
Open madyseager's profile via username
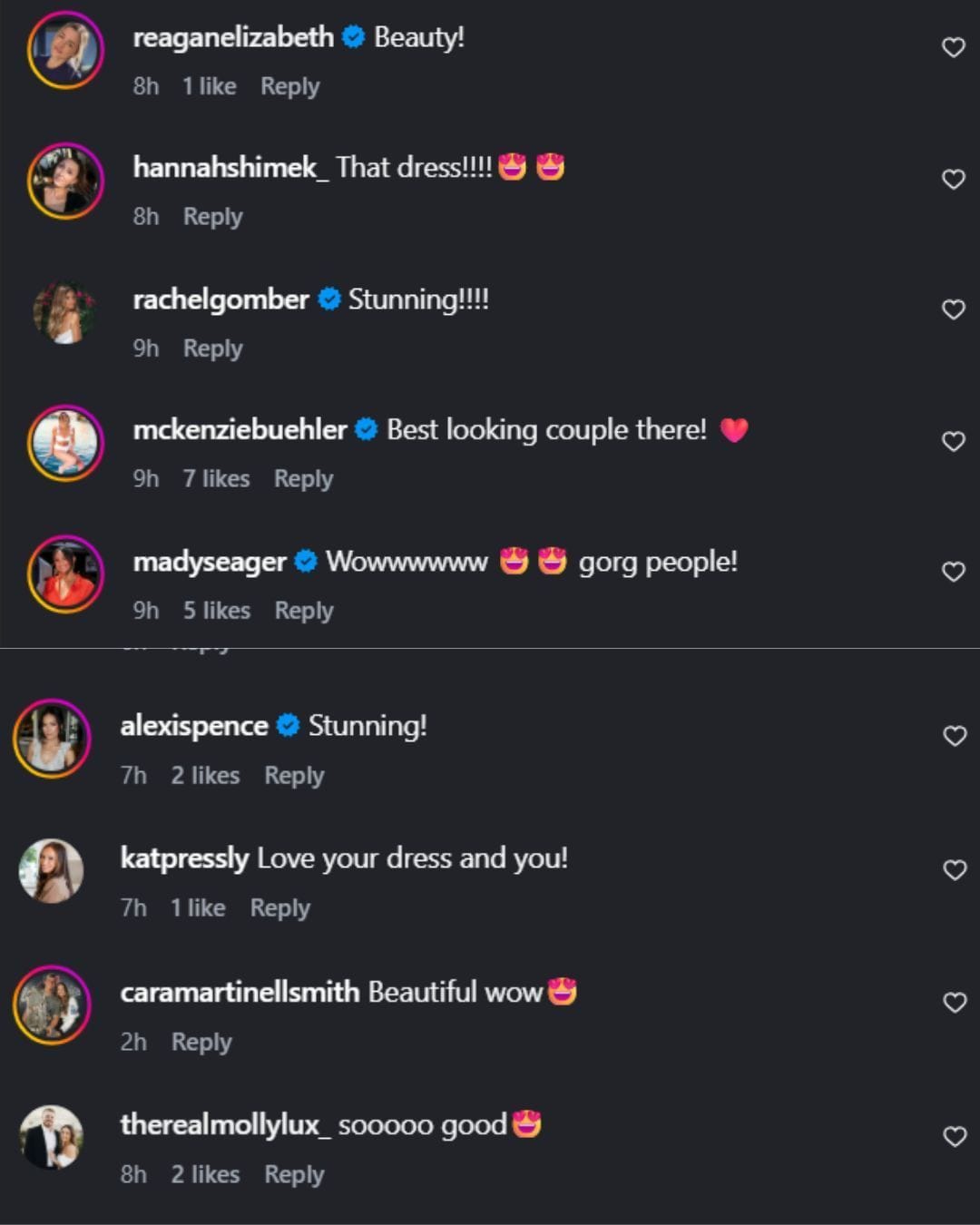tap(210, 562)
